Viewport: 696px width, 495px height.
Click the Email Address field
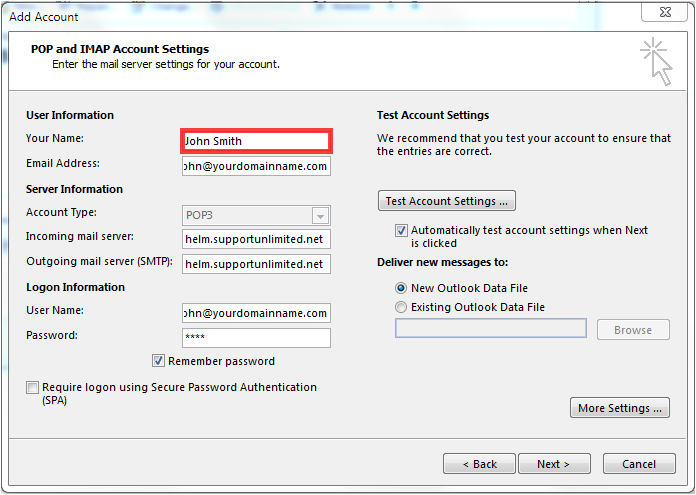[x=256, y=166]
